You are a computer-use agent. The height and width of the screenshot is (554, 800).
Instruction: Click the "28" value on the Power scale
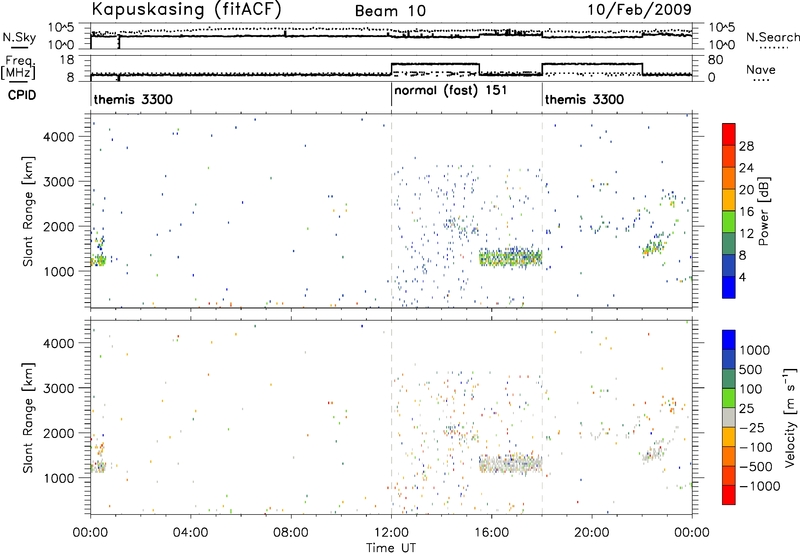(x=746, y=146)
